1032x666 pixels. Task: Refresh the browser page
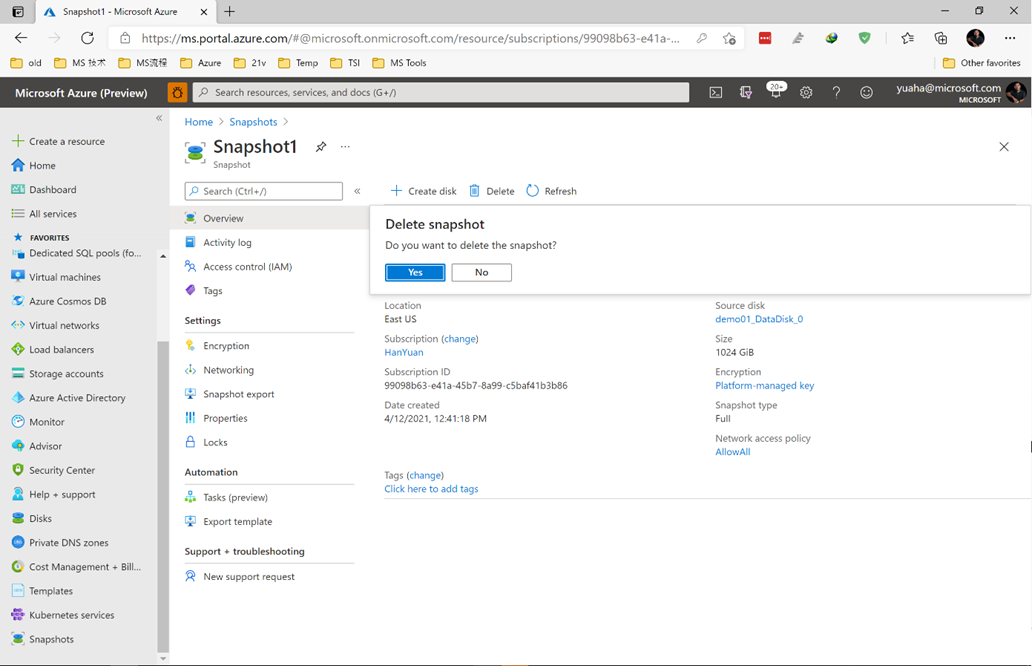tap(87, 38)
